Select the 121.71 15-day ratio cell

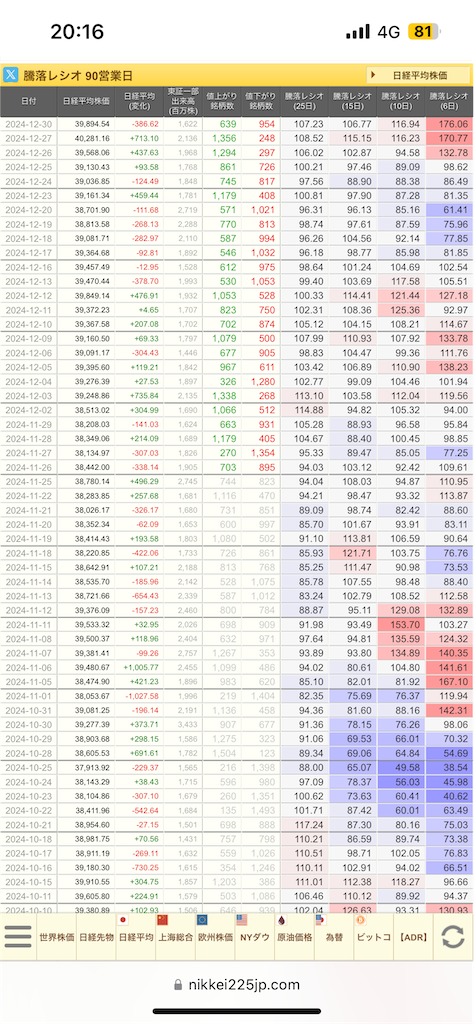click(353, 553)
